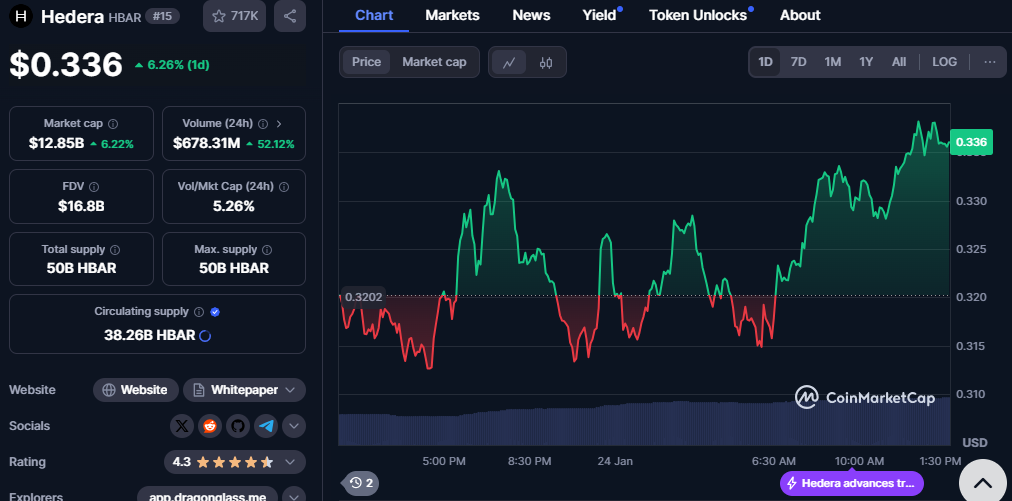Open the GitHub social link

[x=238, y=426]
